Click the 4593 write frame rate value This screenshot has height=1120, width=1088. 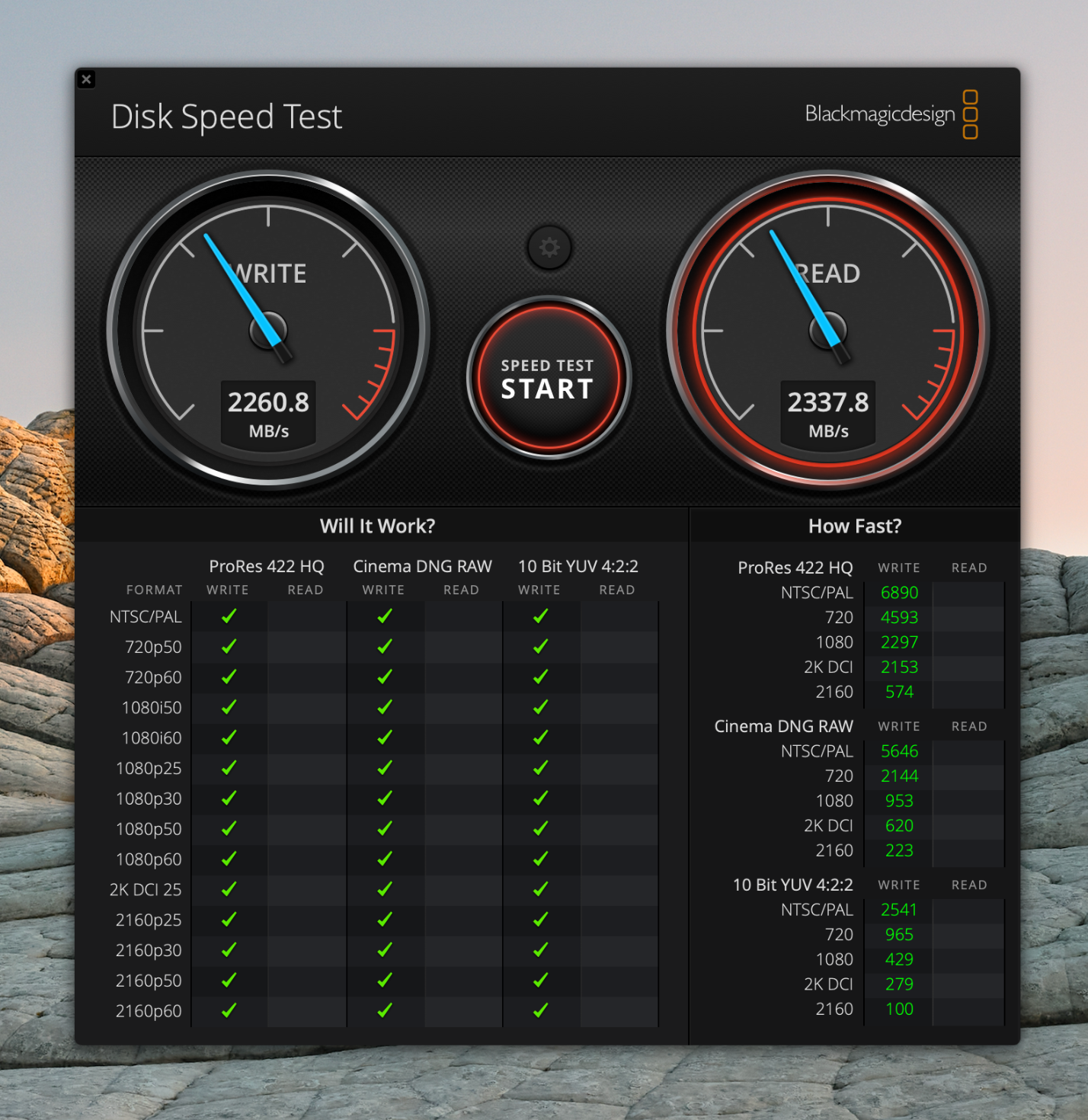pyautogui.click(x=900, y=617)
